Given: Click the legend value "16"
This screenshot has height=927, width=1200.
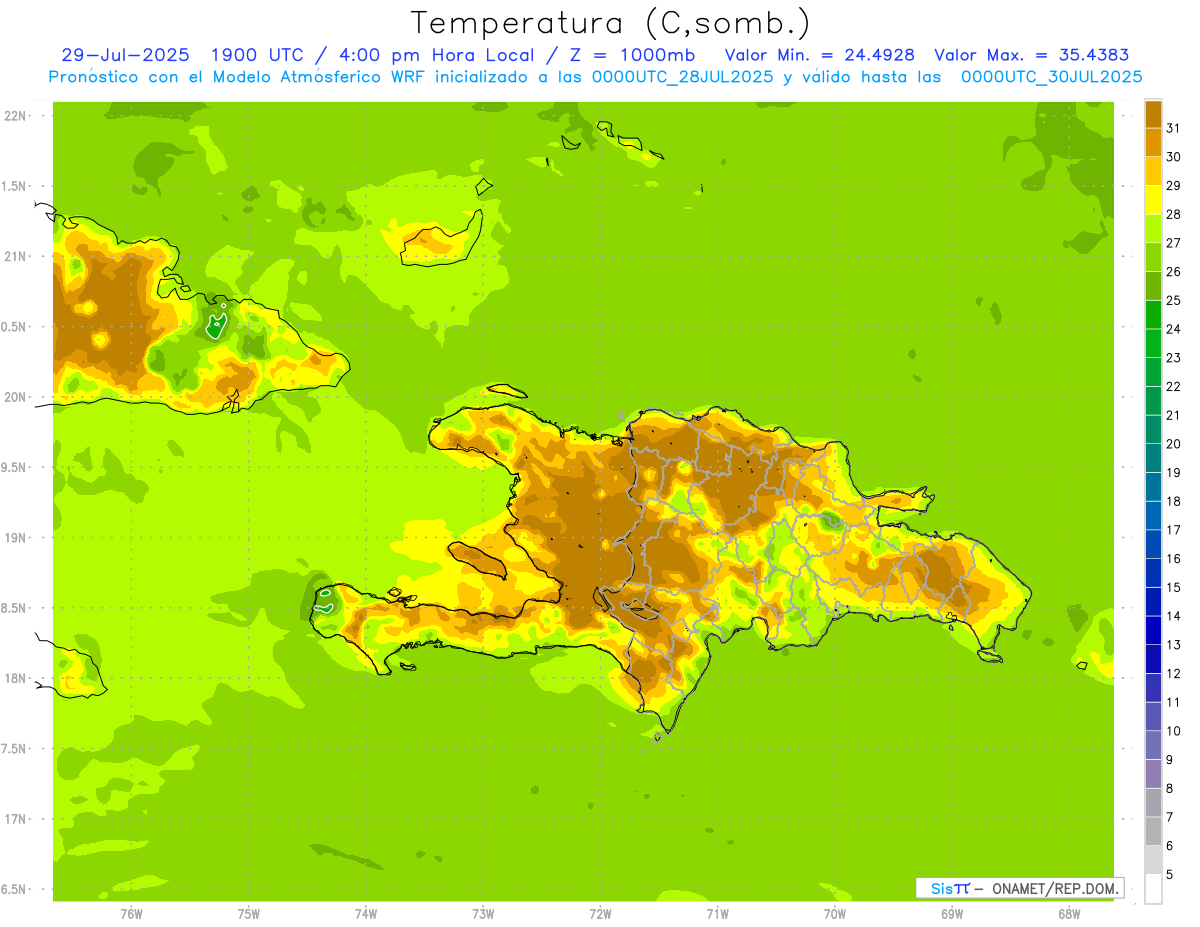Looking at the screenshot, I should [1174, 558].
